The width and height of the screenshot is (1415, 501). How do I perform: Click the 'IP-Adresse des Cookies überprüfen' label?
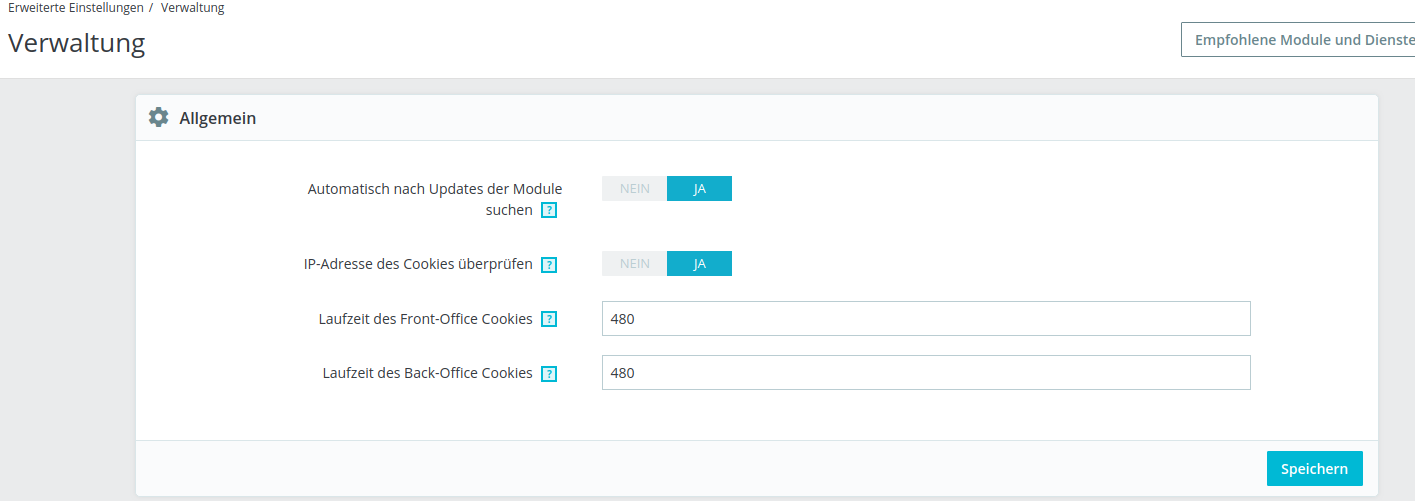[x=418, y=265]
